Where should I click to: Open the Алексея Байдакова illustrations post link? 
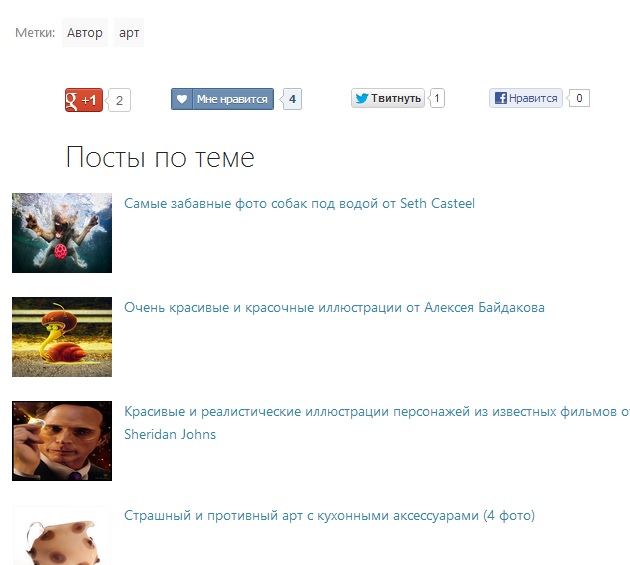pyautogui.click(x=334, y=307)
